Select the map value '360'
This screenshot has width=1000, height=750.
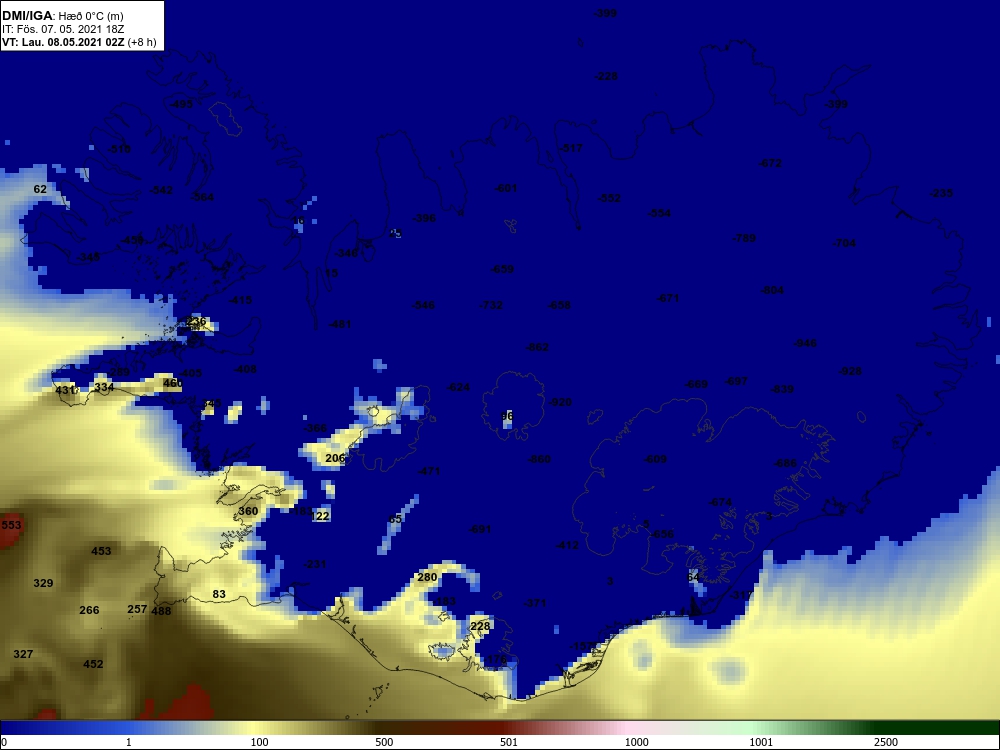tap(248, 511)
